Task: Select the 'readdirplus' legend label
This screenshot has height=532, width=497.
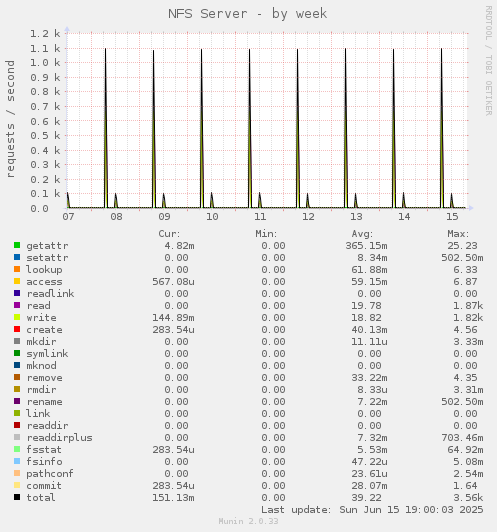Action: click(x=59, y=438)
